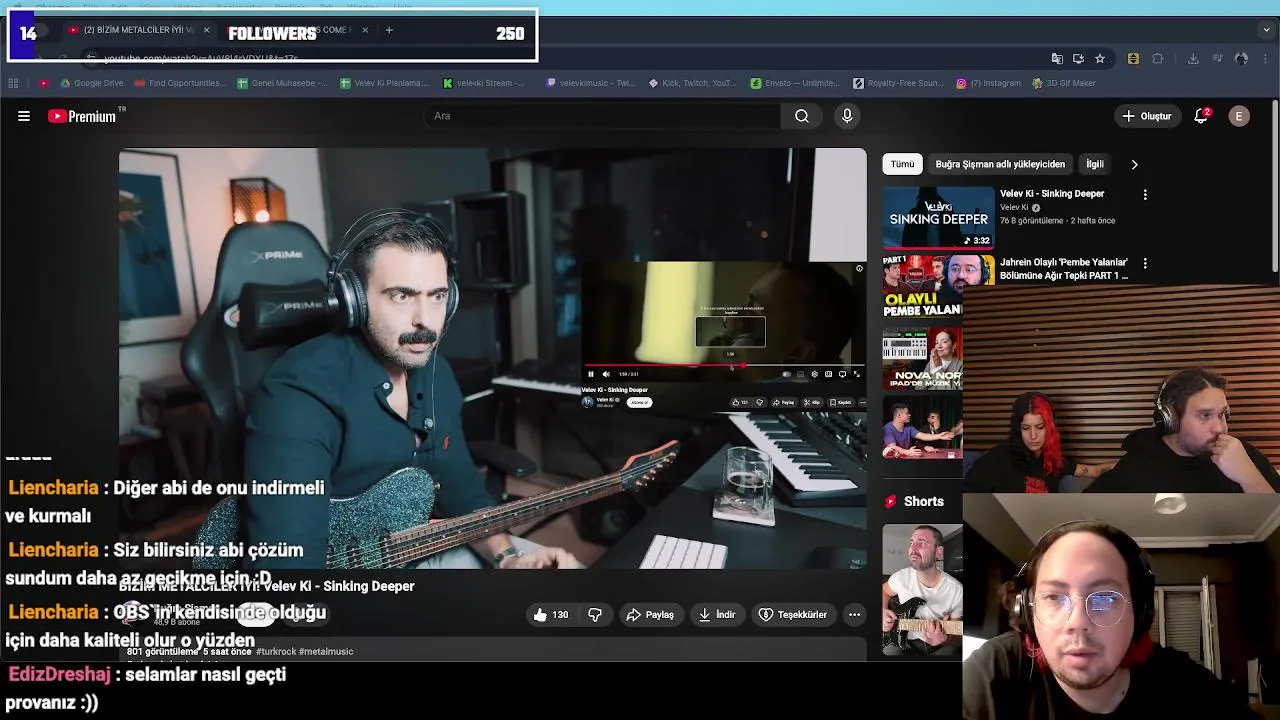Click the Jahrein 'Pembe Yalanlar' suggestion title
The width and height of the screenshot is (1280, 720).
[1064, 269]
